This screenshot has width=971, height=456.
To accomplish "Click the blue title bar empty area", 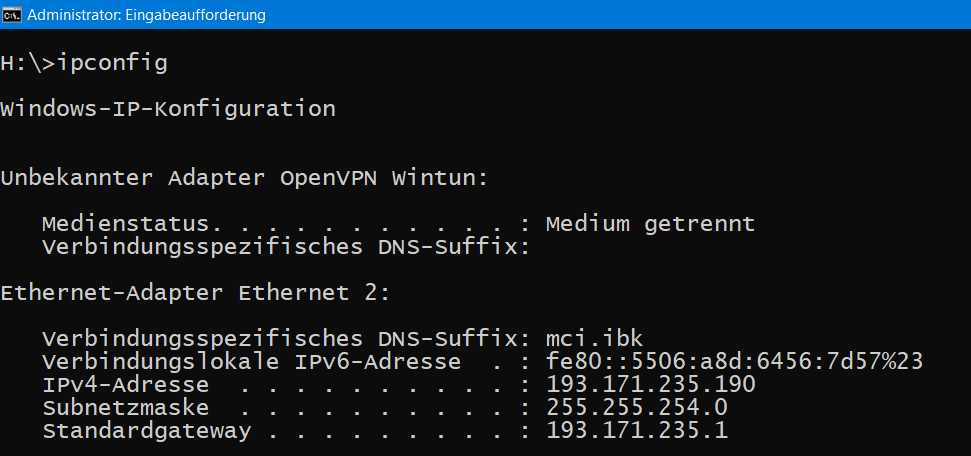I will tap(619, 15).
